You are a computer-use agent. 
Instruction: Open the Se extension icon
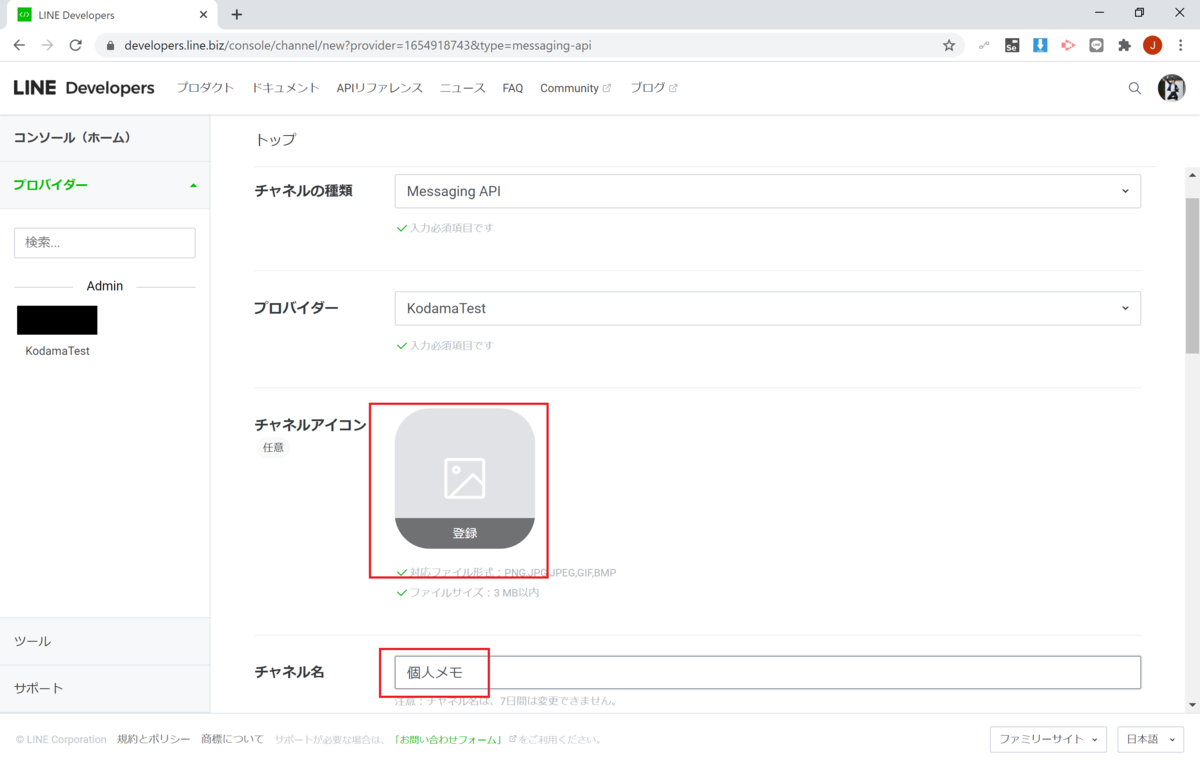click(1012, 45)
